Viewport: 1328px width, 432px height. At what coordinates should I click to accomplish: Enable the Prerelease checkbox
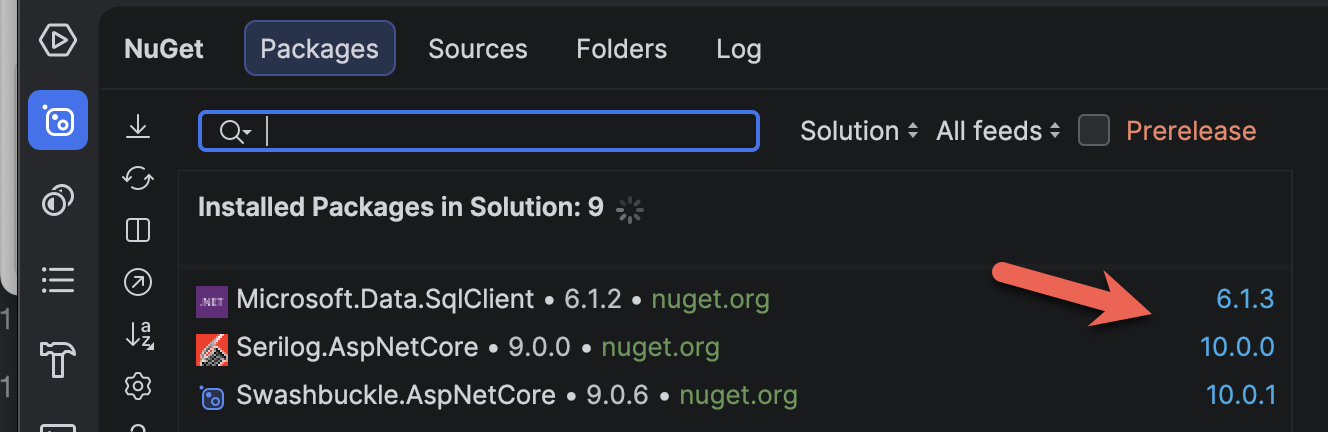pyautogui.click(x=1094, y=131)
